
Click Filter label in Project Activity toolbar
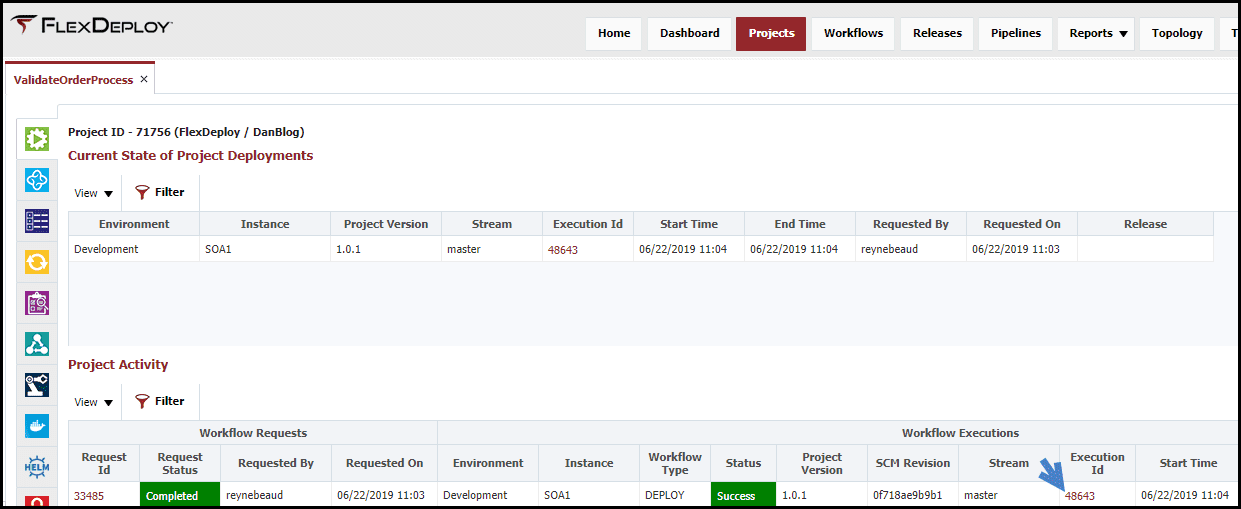(169, 401)
